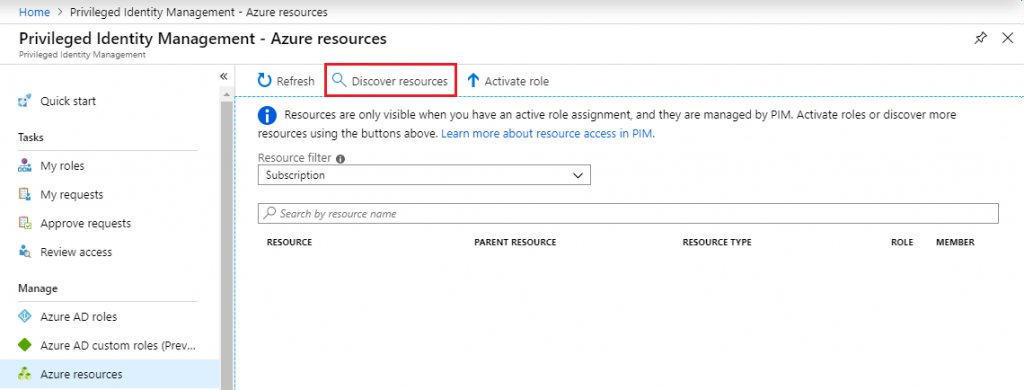Image resolution: width=1024 pixels, height=390 pixels.
Task: Click the sidebar scrollbar up arrow
Action: (x=227, y=95)
